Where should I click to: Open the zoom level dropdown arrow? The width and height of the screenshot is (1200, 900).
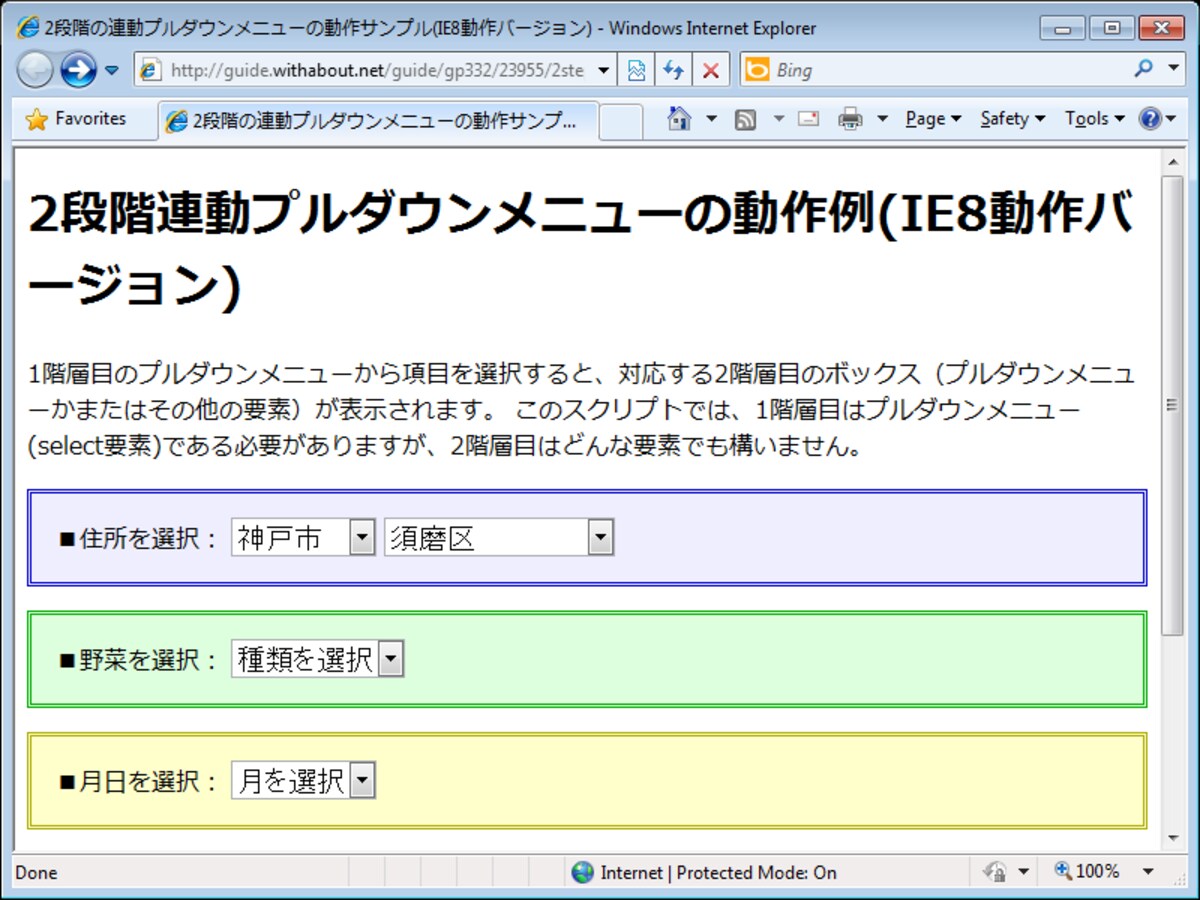[1148, 872]
